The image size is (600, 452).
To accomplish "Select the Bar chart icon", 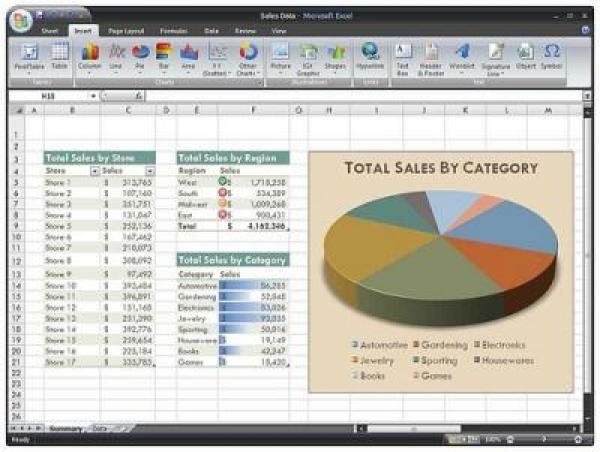I will point(164,57).
